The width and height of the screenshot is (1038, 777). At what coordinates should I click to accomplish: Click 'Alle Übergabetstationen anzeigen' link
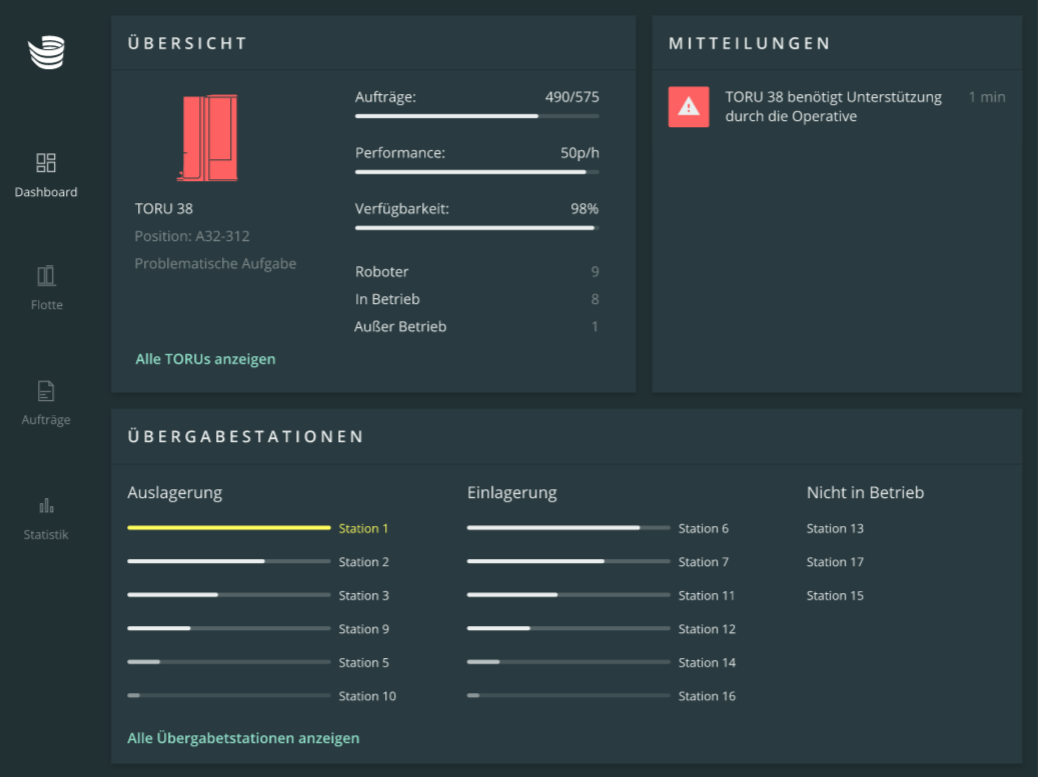(243, 739)
